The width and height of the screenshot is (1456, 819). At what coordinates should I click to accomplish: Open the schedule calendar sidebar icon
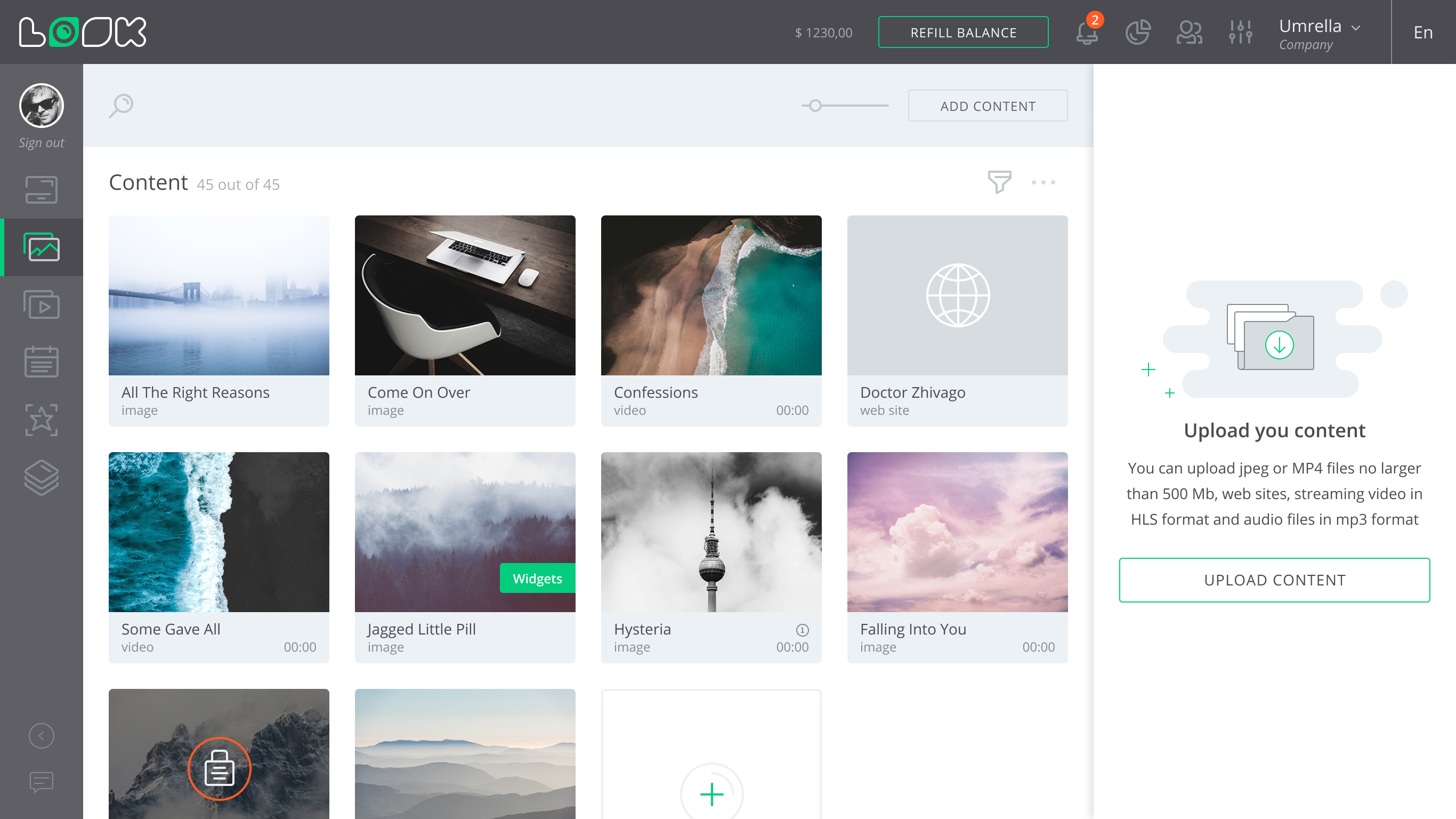41,362
